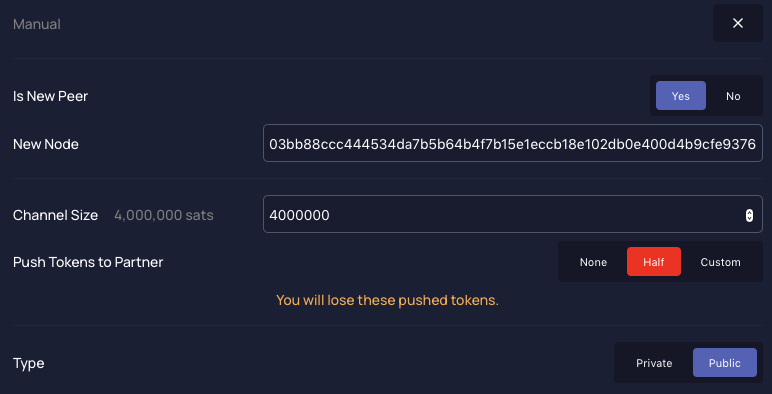Image resolution: width=772 pixels, height=394 pixels.
Task: Click the 4,000,000 sats hint text
Action: point(163,215)
